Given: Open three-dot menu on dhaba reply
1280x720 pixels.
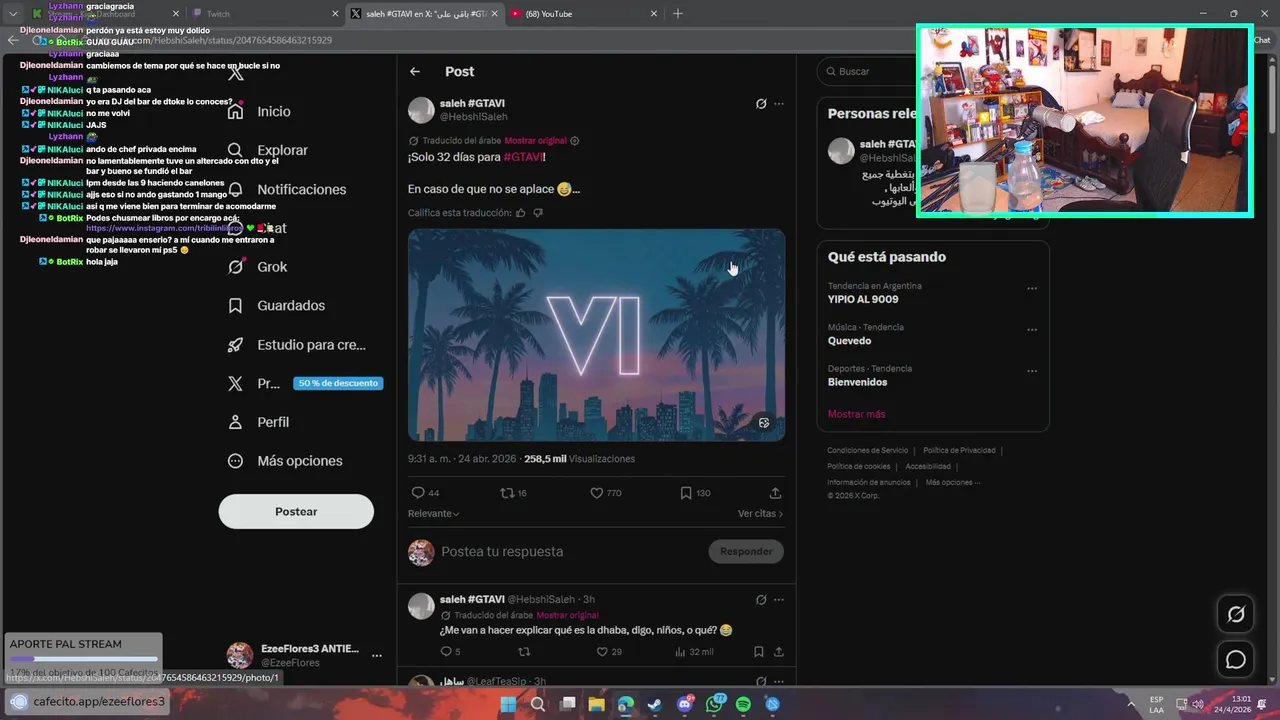Looking at the screenshot, I should [x=779, y=600].
